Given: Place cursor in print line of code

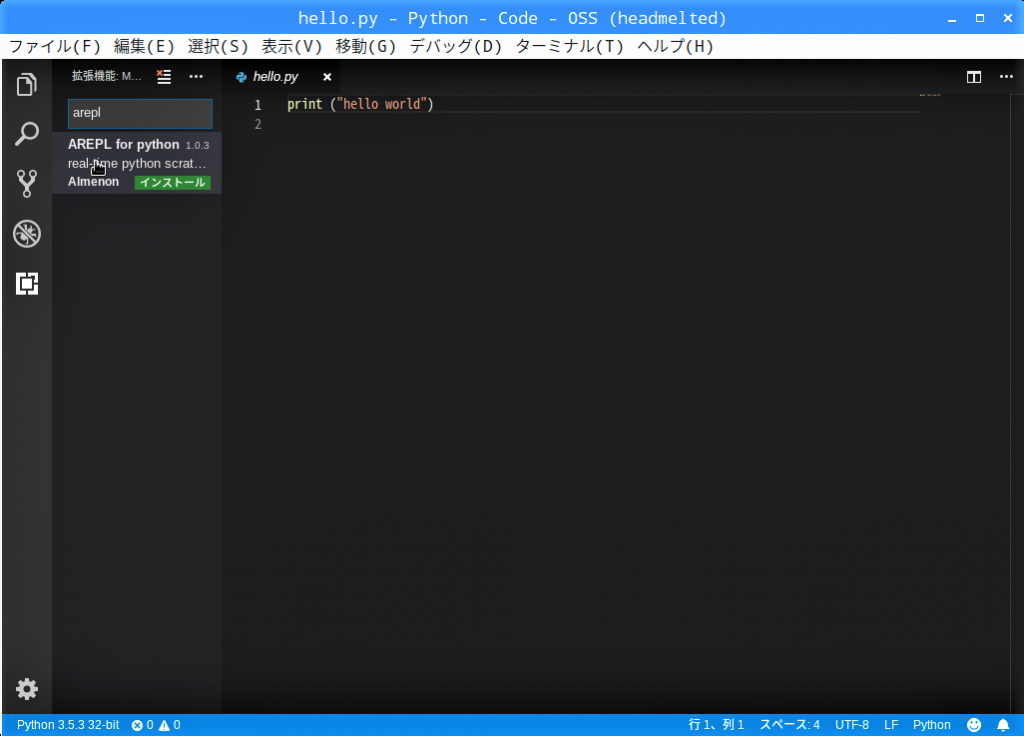Looking at the screenshot, I should pyautogui.click(x=360, y=104).
